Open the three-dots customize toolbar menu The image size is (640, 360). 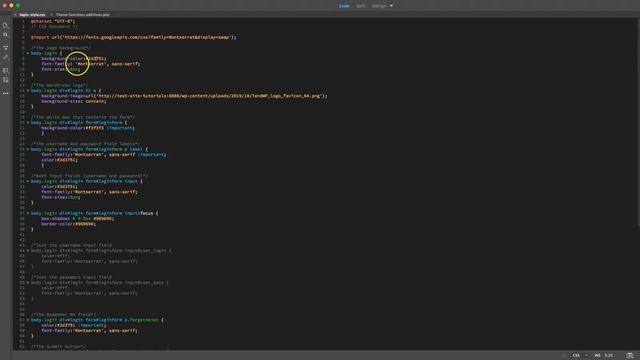click(x=5, y=93)
